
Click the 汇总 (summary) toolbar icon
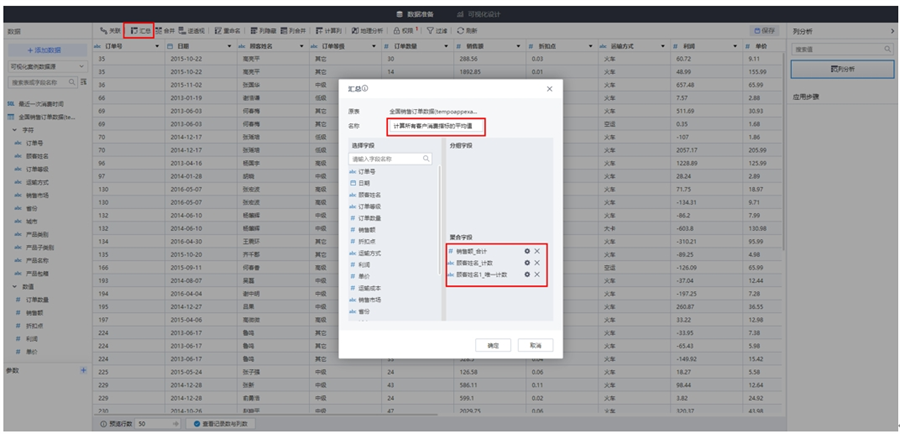coord(139,31)
